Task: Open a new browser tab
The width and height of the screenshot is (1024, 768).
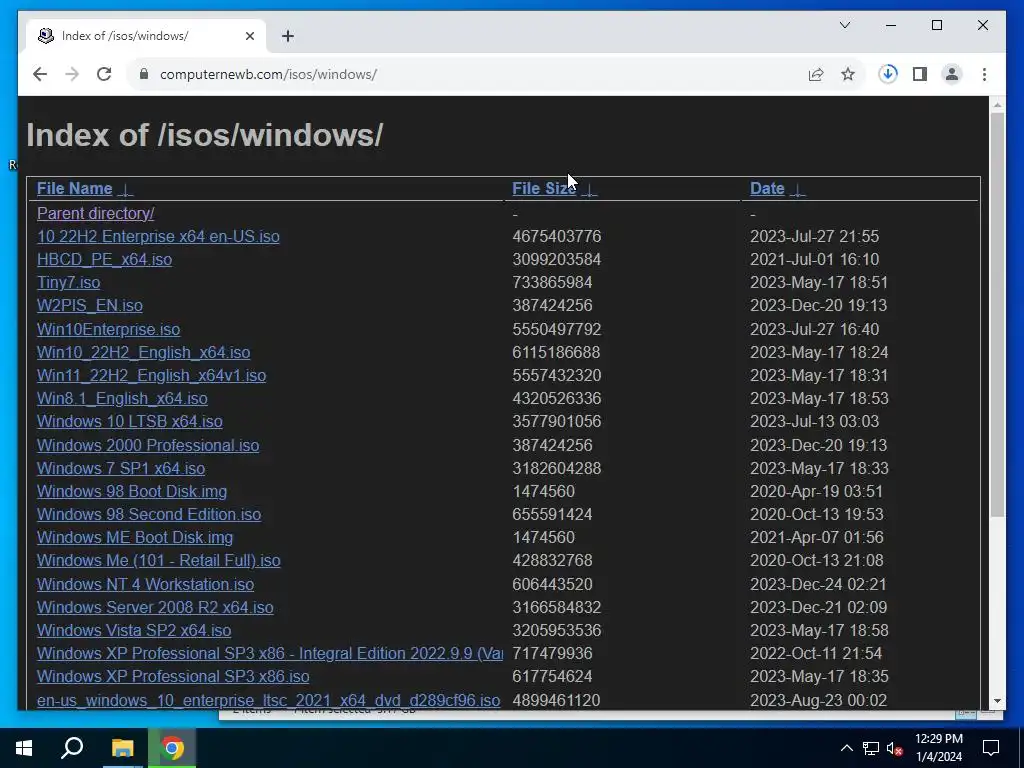Action: tap(288, 36)
